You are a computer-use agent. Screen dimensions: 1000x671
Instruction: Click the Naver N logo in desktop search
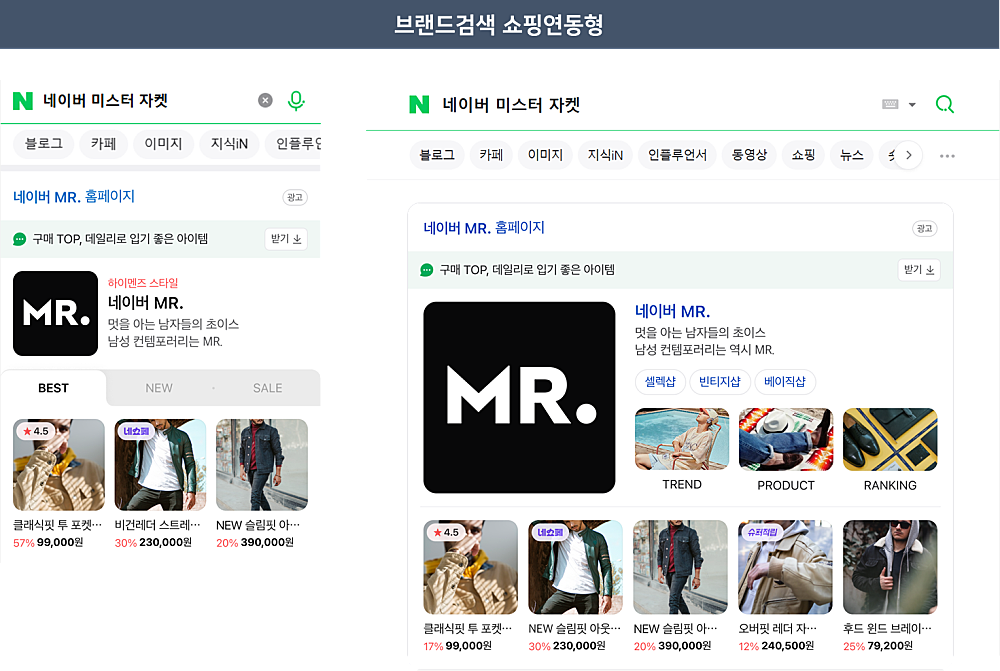(419, 104)
